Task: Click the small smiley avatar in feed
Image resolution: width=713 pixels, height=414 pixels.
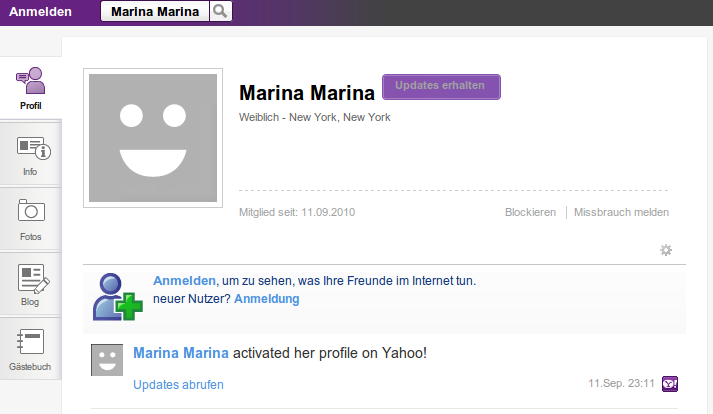Action: click(x=107, y=360)
